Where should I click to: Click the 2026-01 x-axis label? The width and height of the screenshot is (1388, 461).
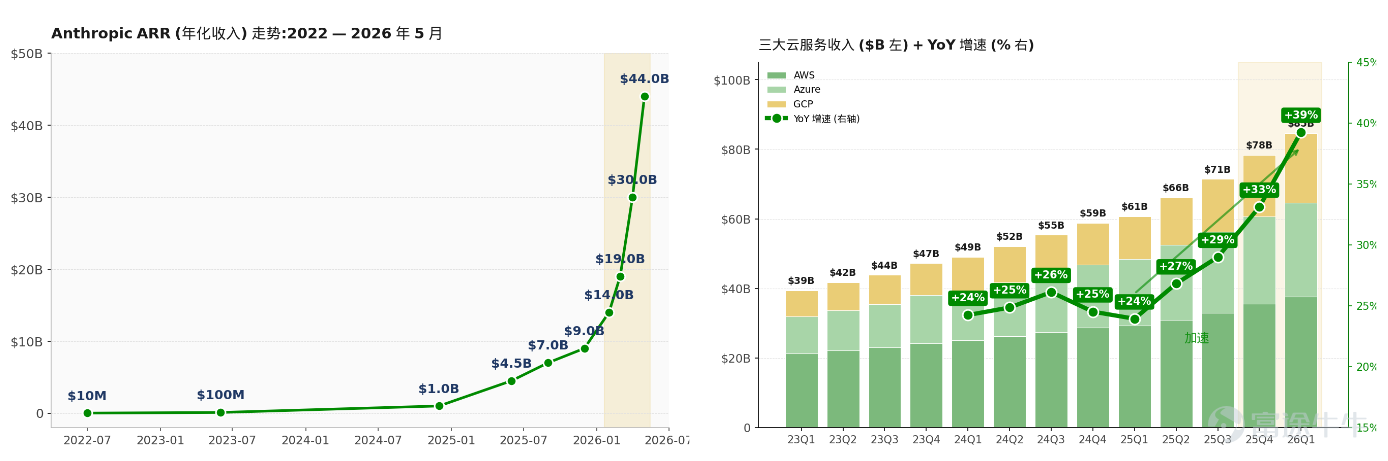596,440
